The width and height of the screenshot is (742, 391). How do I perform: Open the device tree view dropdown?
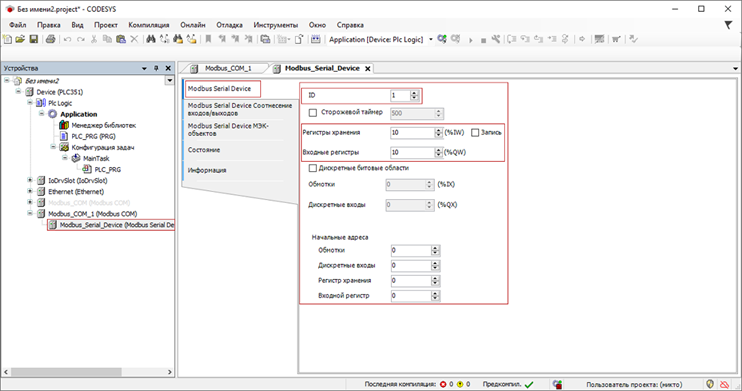[x=169, y=81]
